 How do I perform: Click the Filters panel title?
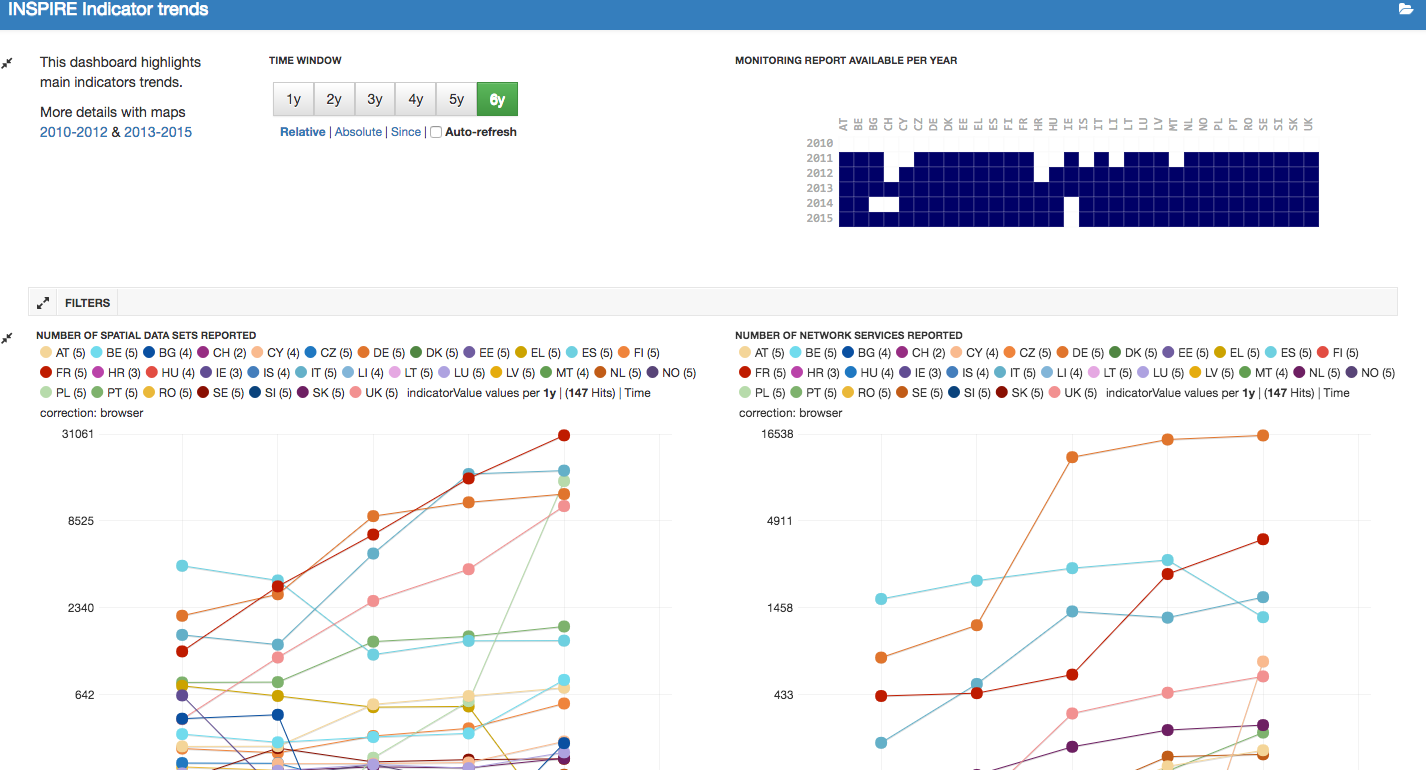(x=88, y=302)
